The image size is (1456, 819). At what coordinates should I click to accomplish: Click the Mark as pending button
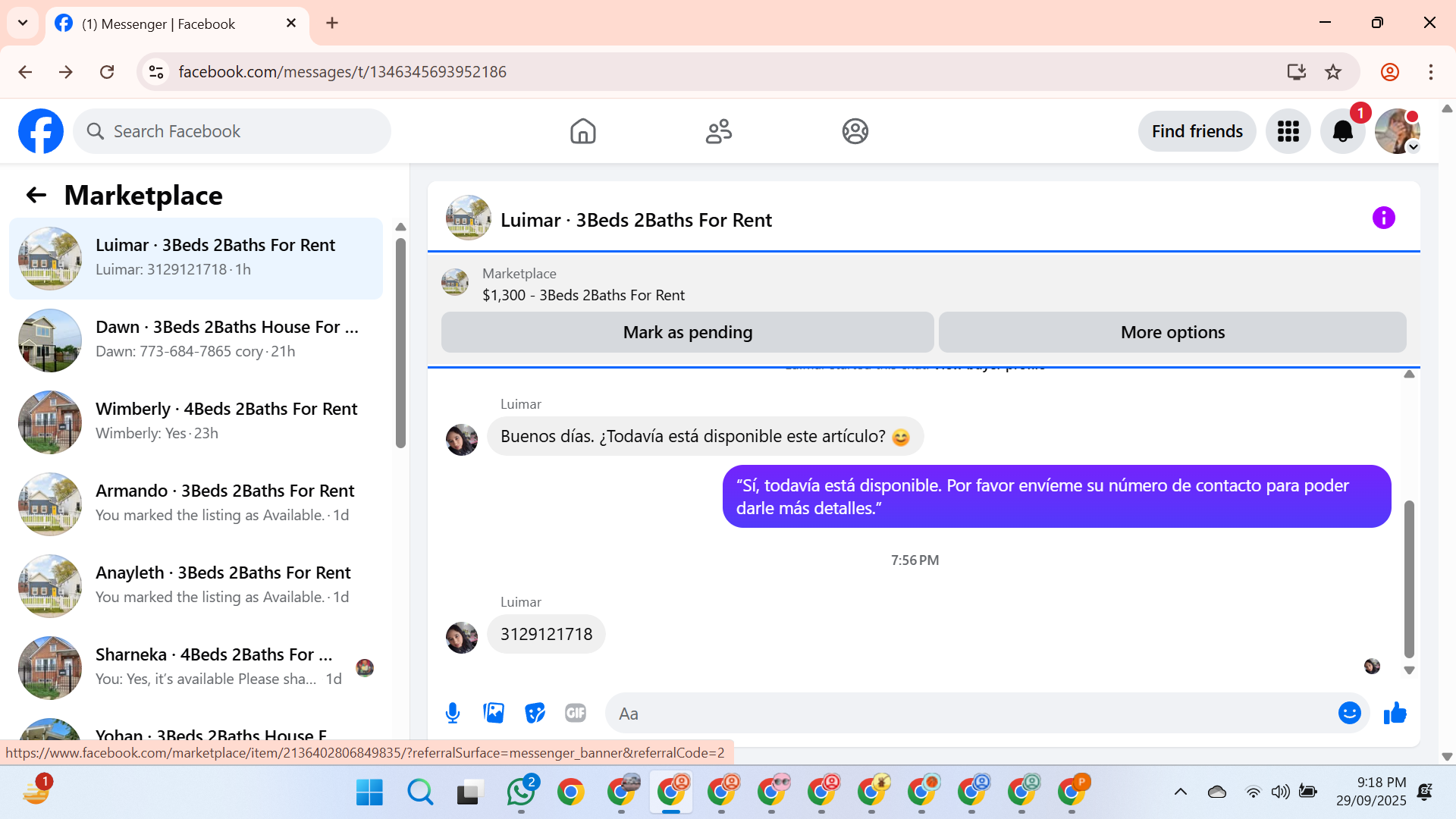(x=687, y=332)
